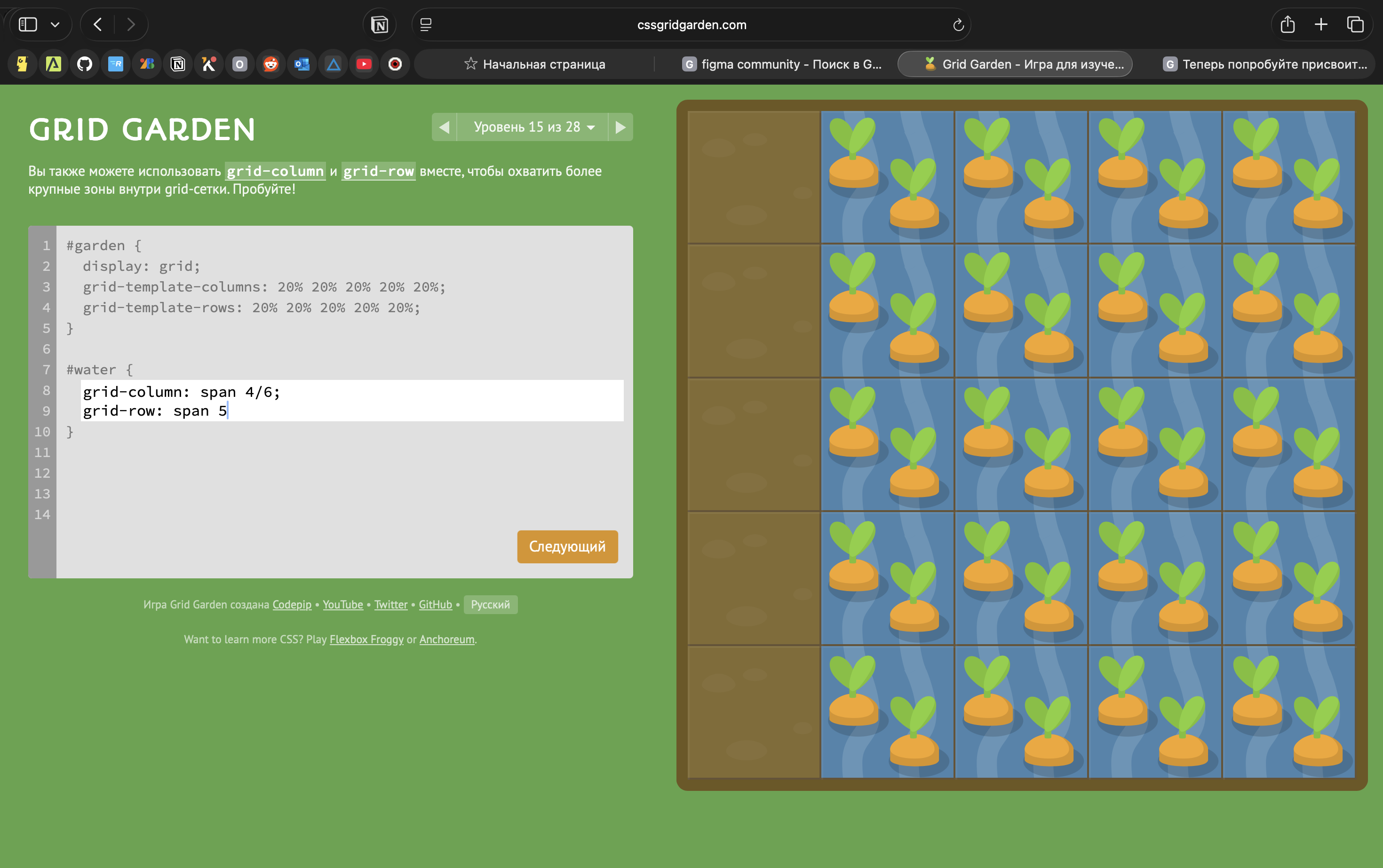This screenshot has width=1383, height=868.
Task: Open the YouTube pinned tab
Action: click(364, 64)
